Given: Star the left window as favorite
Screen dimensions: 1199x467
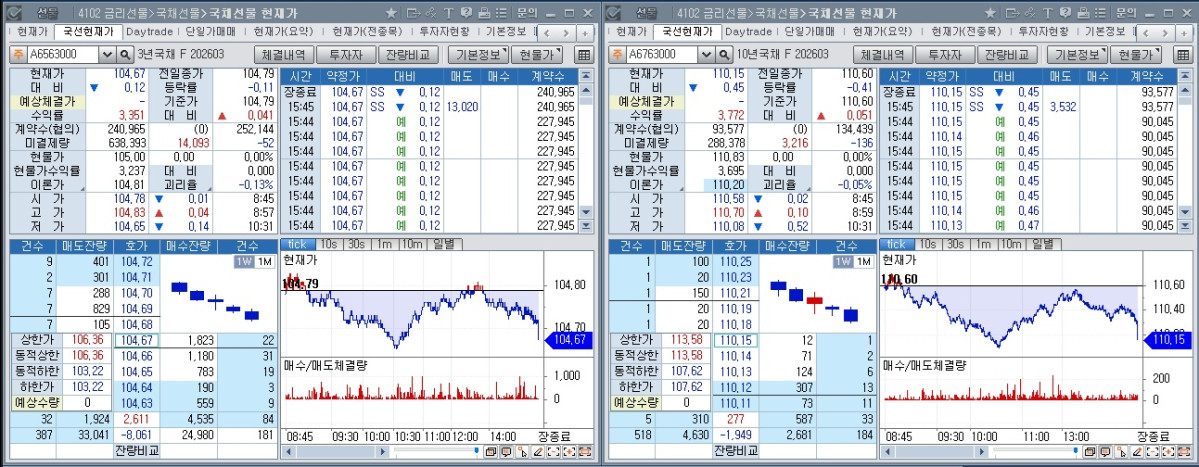Looking at the screenshot, I should [x=391, y=13].
